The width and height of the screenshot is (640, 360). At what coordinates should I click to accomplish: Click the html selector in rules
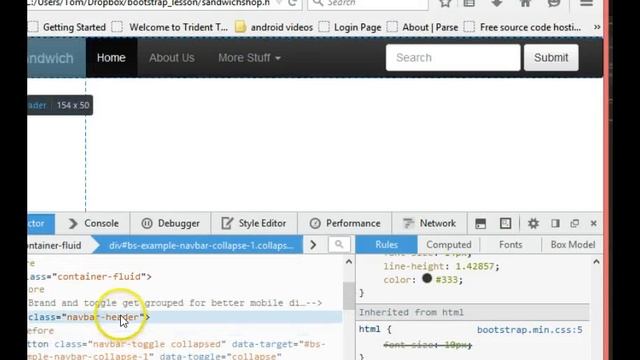pos(369,329)
